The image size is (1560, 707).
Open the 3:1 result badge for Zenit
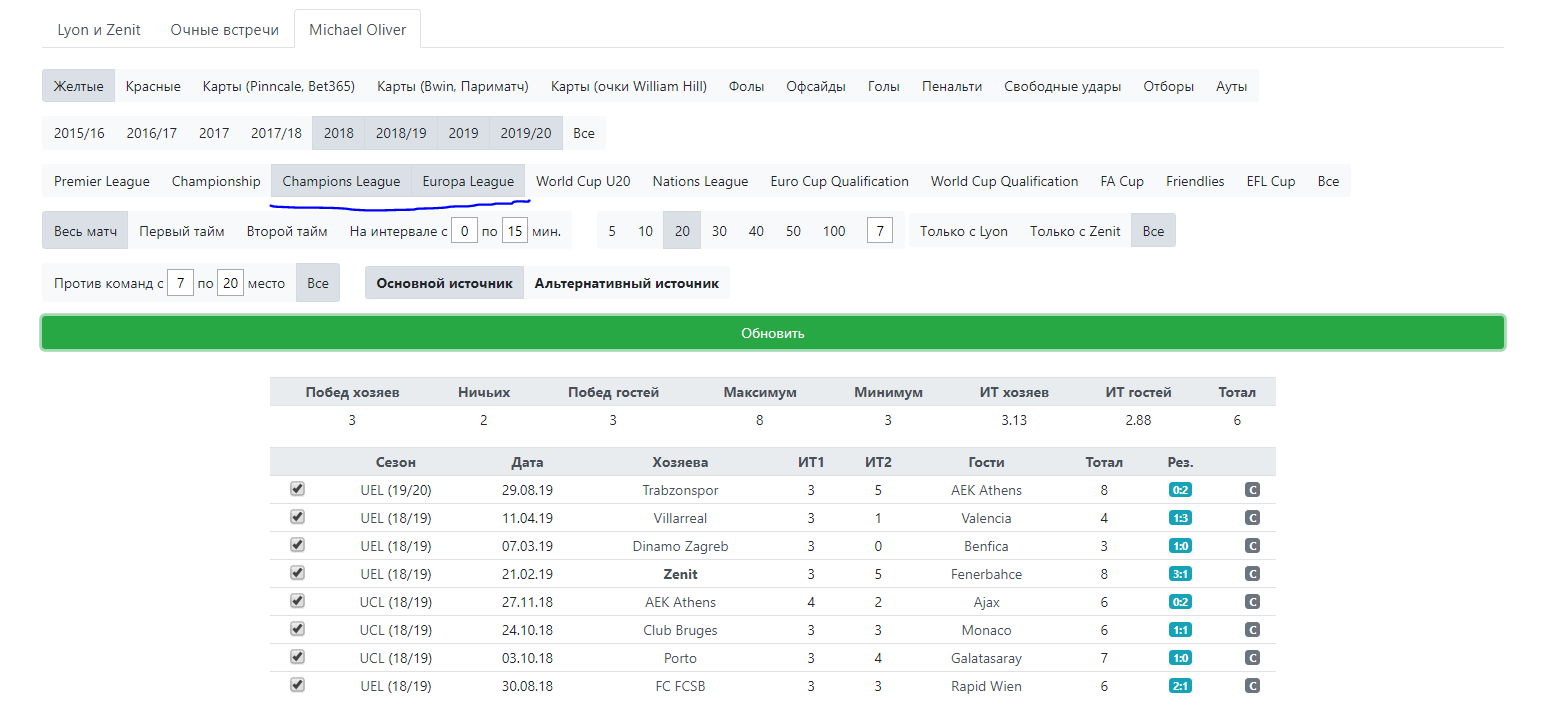[x=1180, y=574]
